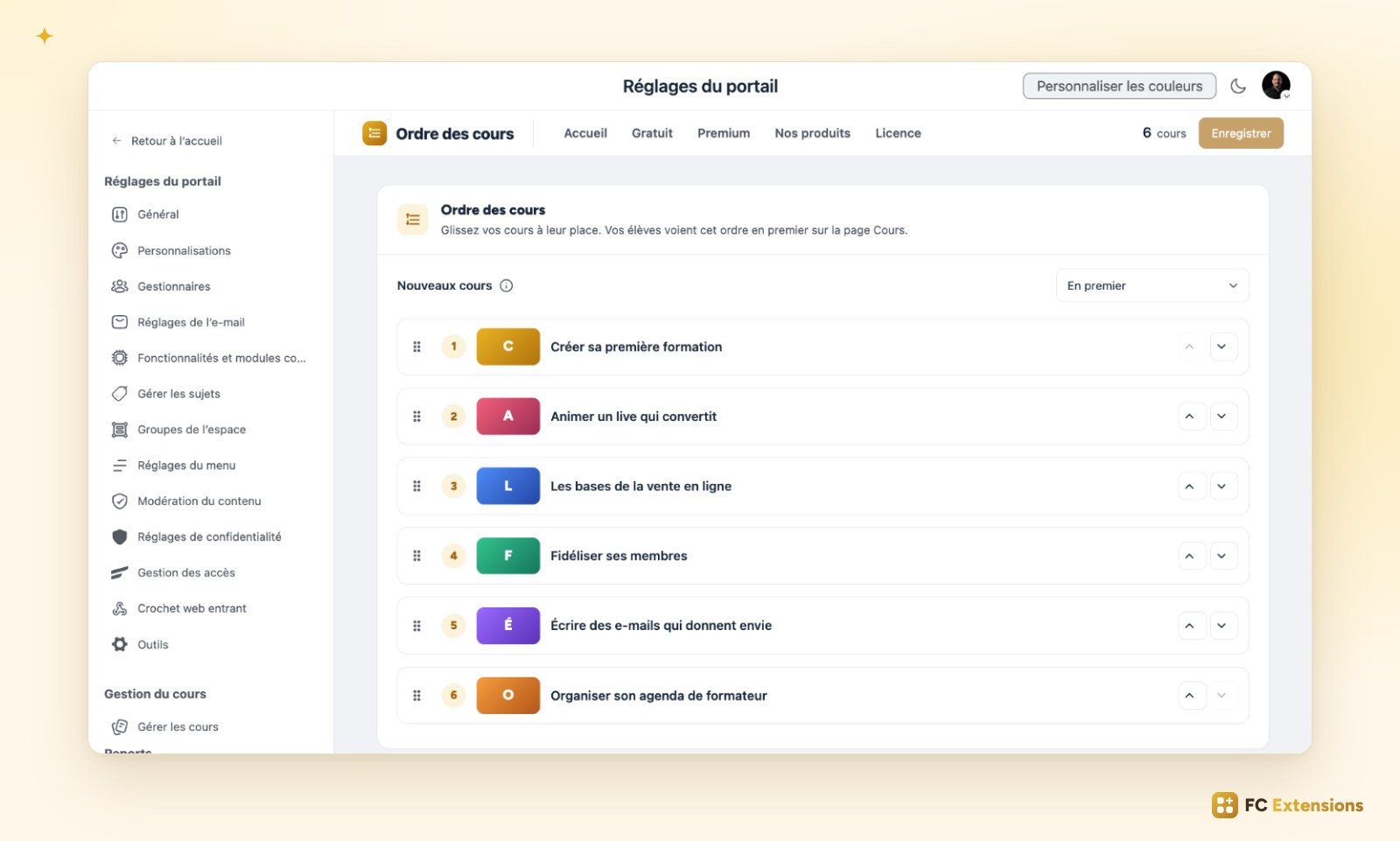The width and height of the screenshot is (1400, 841).
Task: Switch to the Accueil tab
Action: pyautogui.click(x=585, y=133)
